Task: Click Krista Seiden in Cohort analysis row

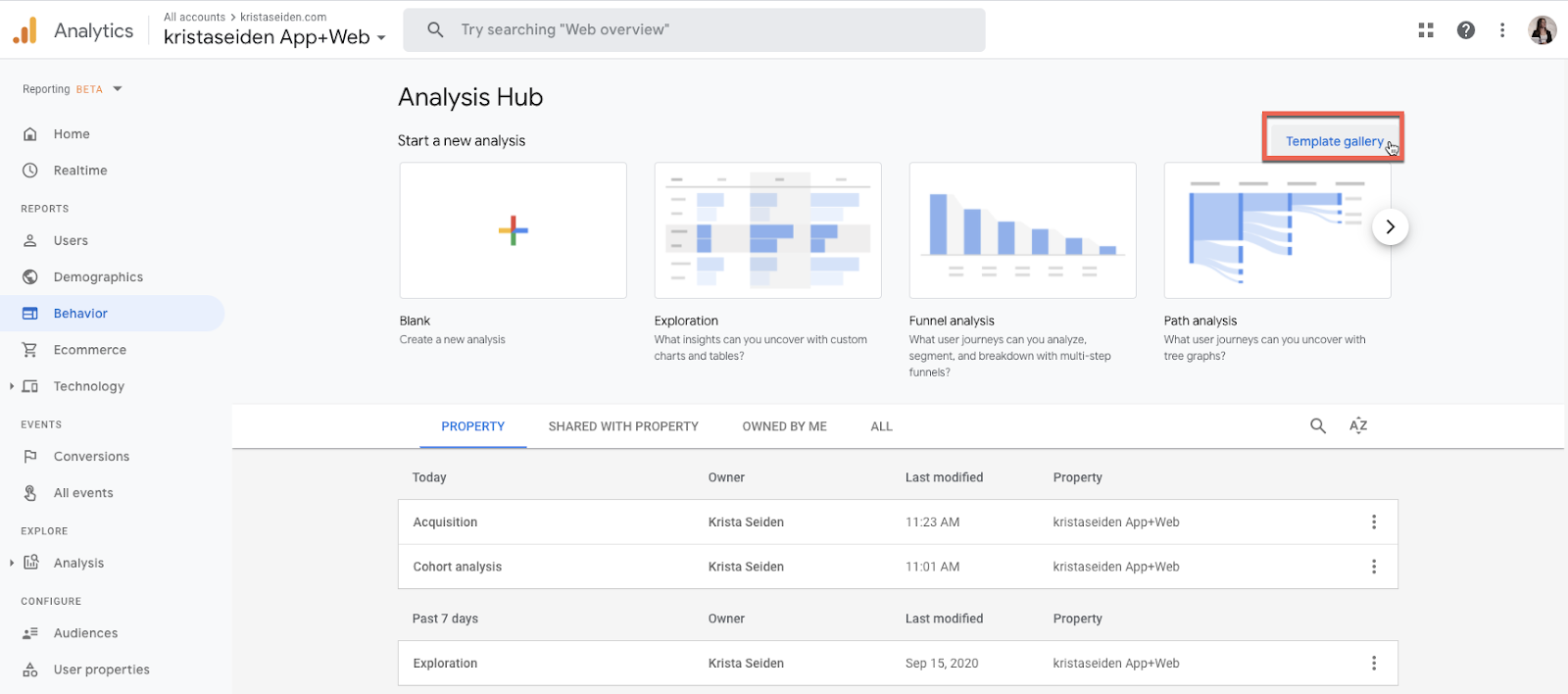Action: pyautogui.click(x=746, y=567)
